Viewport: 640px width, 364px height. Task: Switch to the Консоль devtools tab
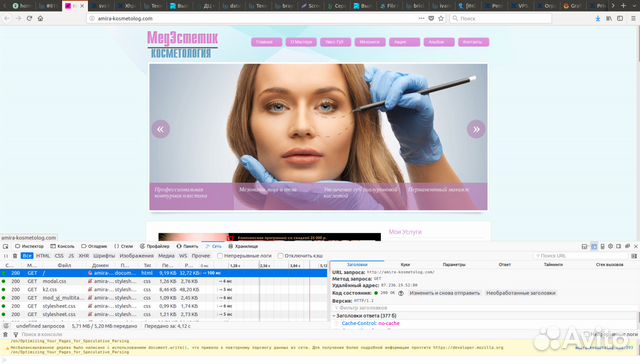click(x=62, y=246)
